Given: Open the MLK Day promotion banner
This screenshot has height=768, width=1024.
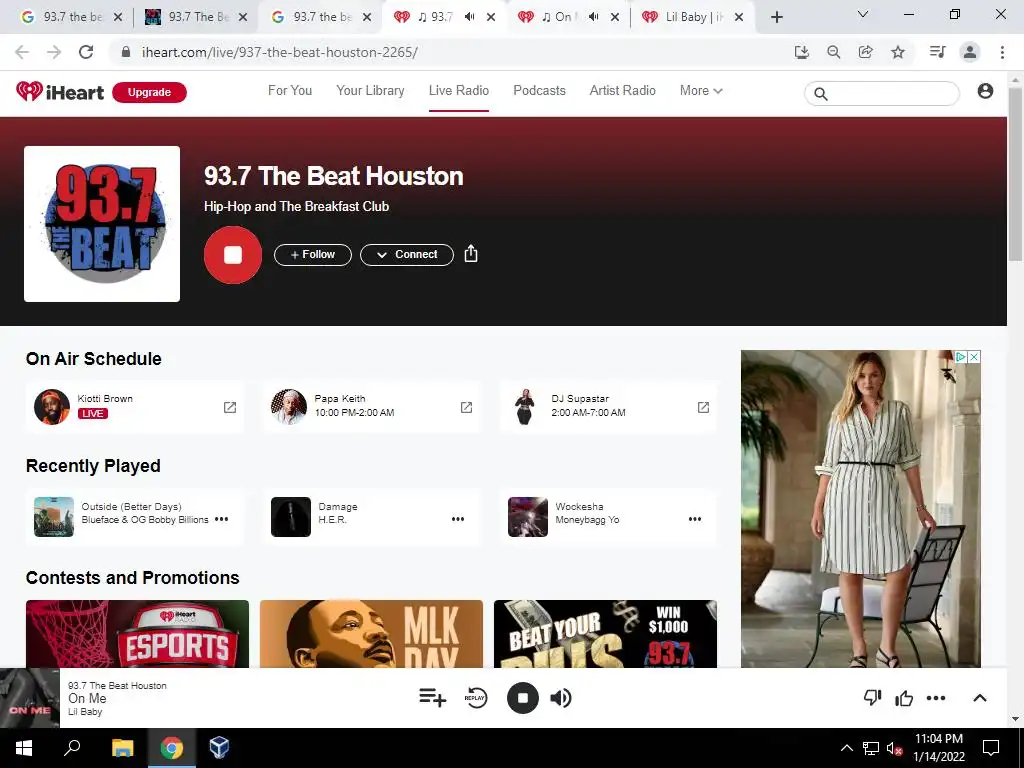Looking at the screenshot, I should 371,633.
